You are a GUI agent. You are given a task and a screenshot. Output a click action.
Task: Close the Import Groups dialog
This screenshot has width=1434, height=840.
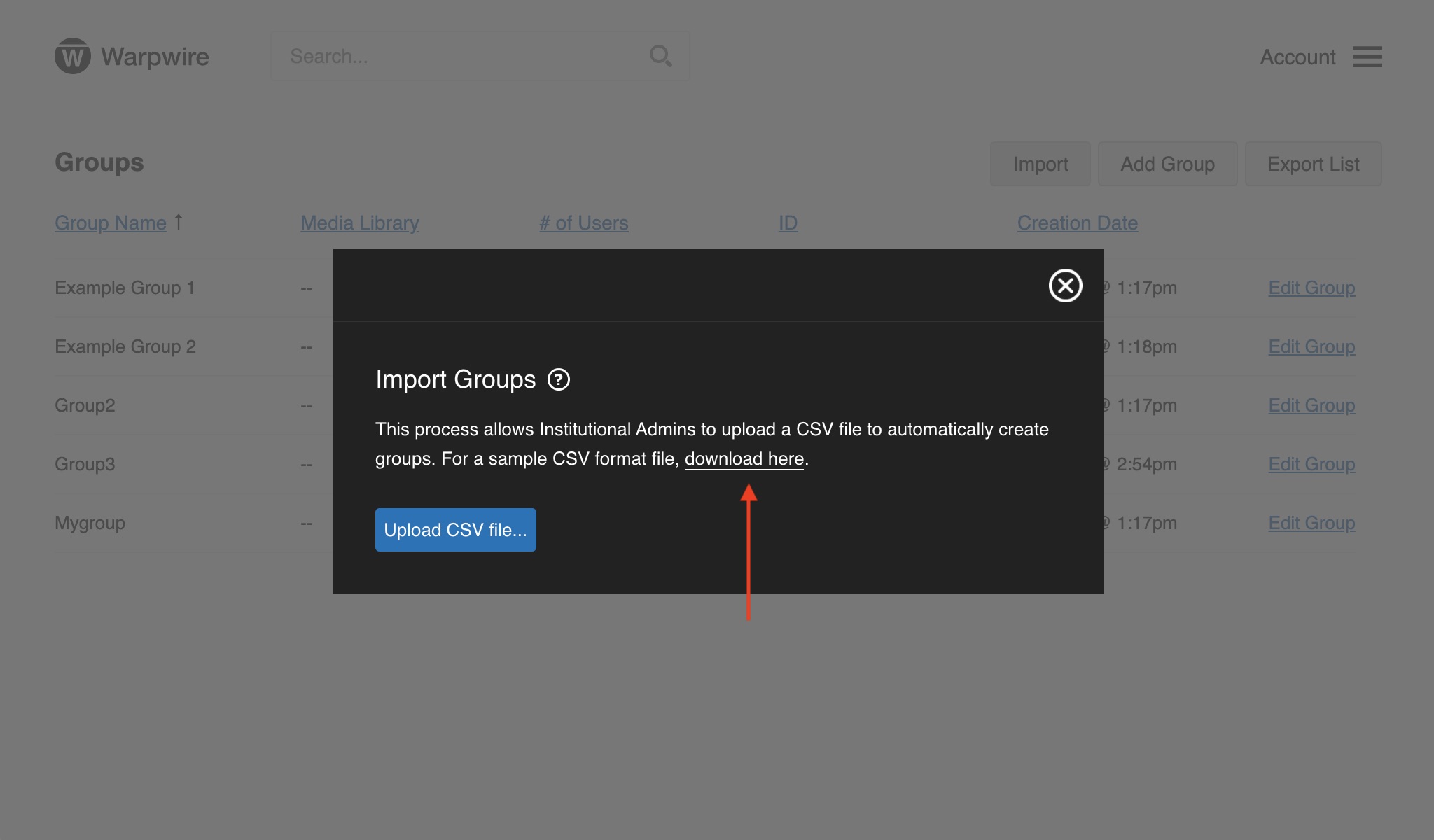point(1065,286)
